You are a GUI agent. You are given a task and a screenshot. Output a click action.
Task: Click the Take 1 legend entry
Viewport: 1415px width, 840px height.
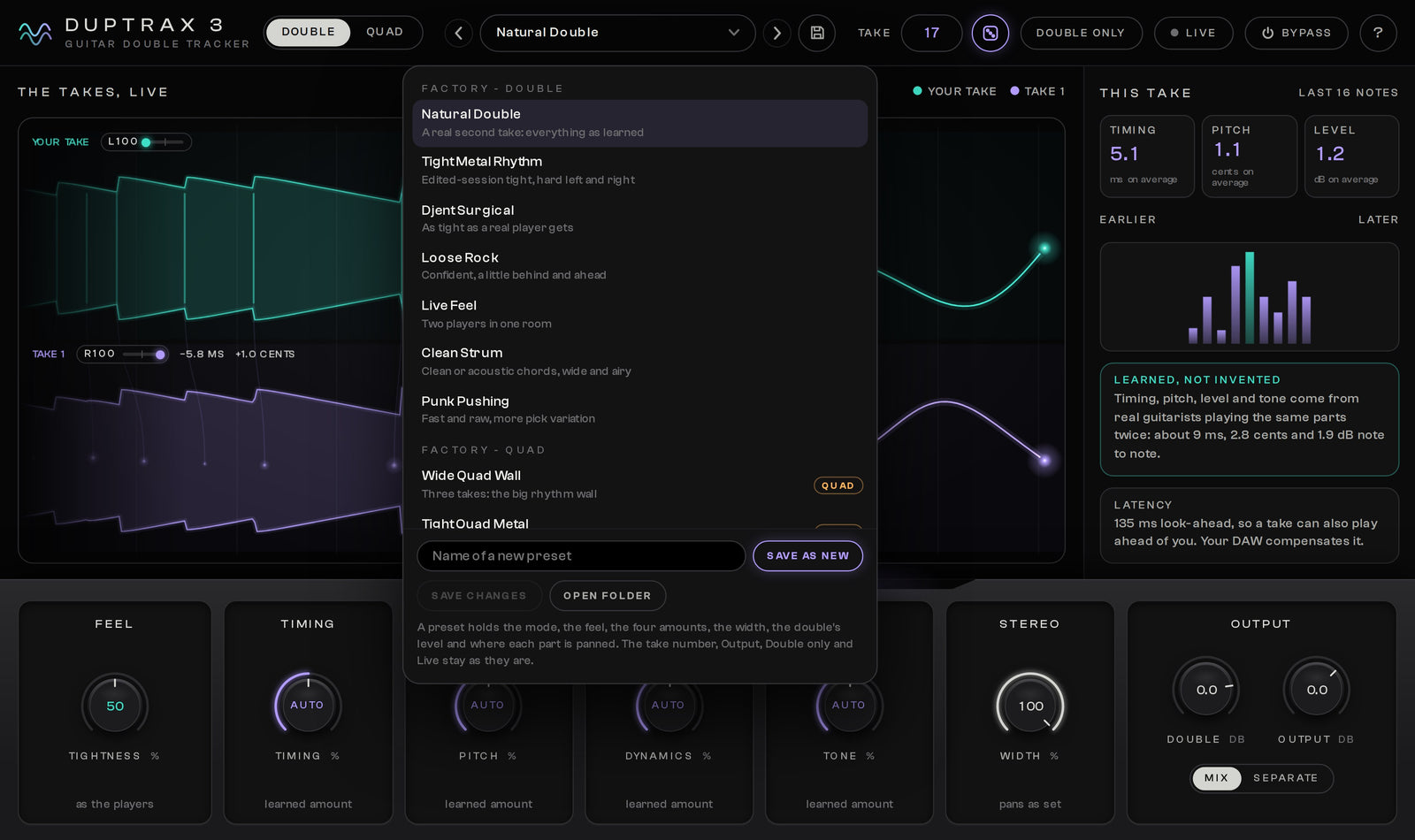pyautogui.click(x=1037, y=91)
